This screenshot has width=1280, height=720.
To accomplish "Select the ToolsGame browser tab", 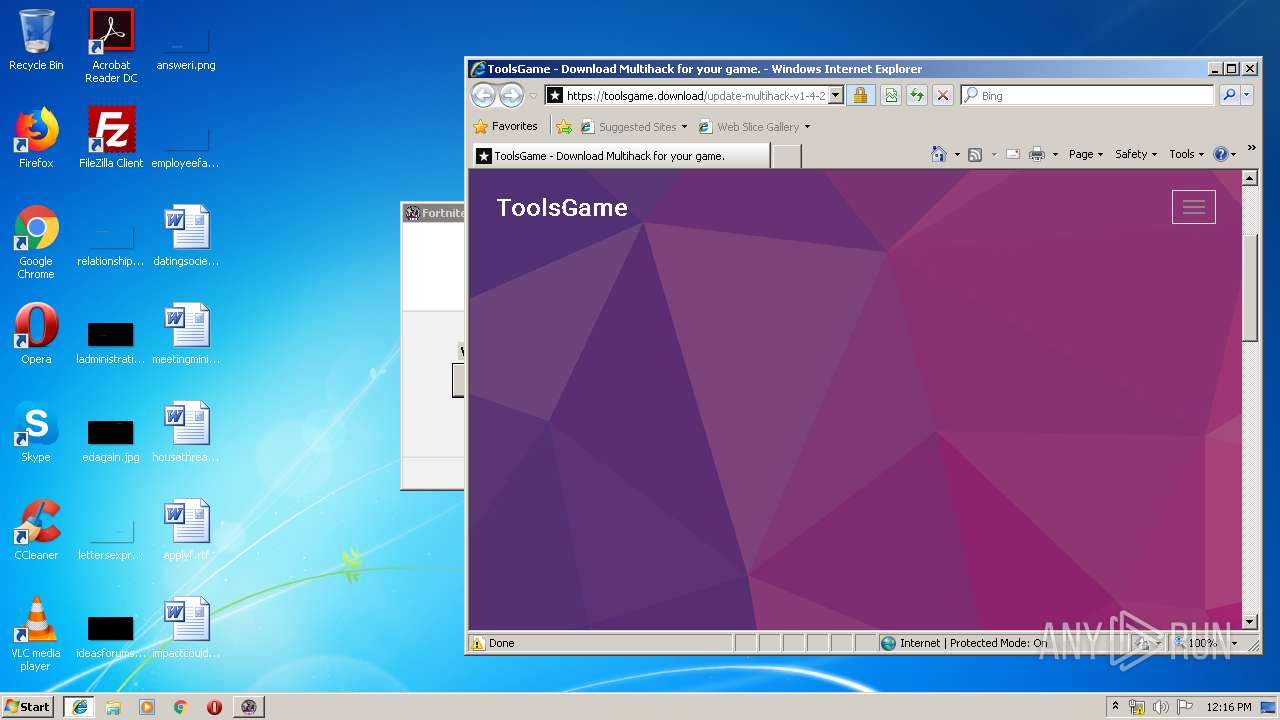I will point(621,156).
